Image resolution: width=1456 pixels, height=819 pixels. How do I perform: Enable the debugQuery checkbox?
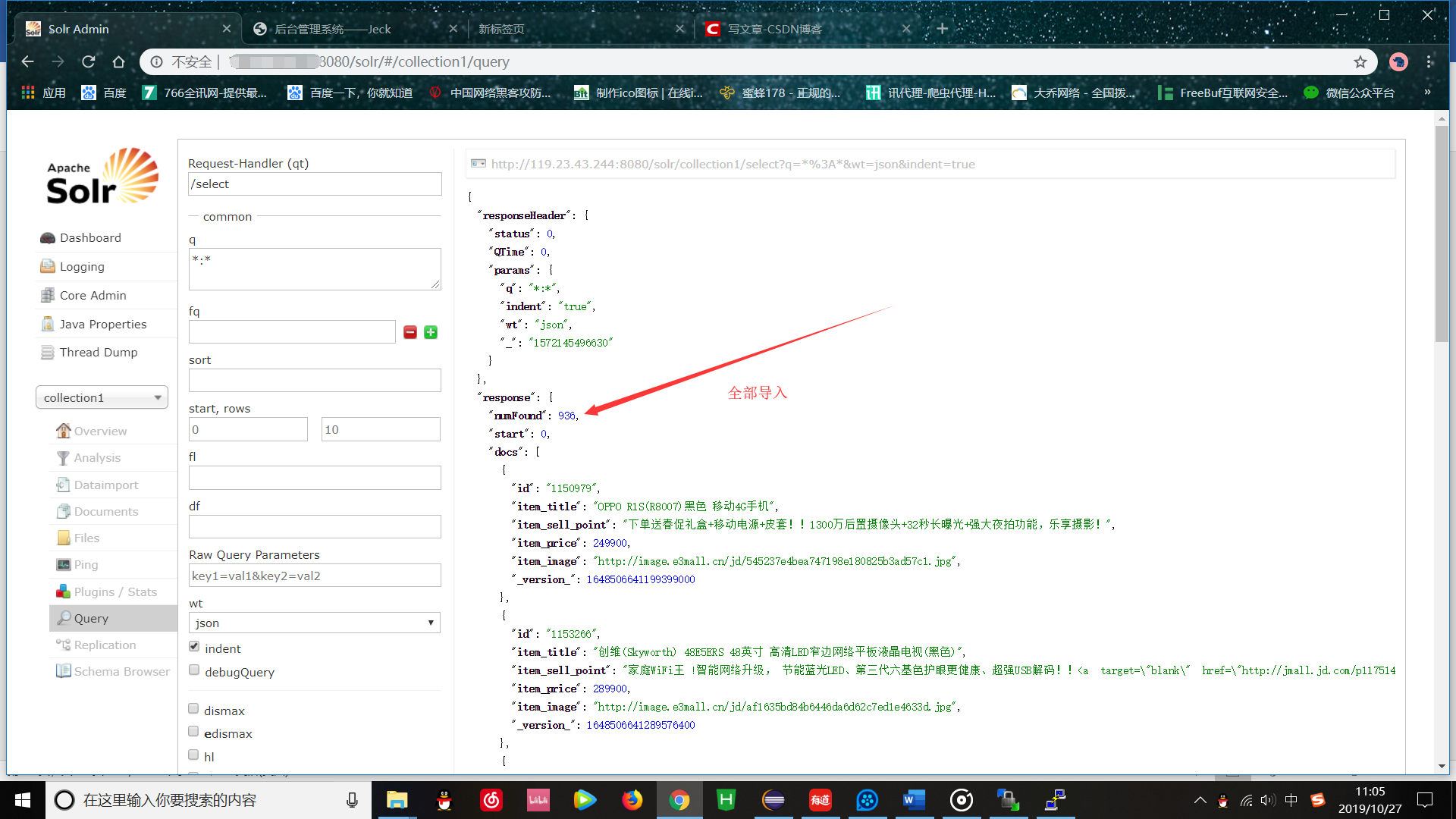pyautogui.click(x=194, y=670)
